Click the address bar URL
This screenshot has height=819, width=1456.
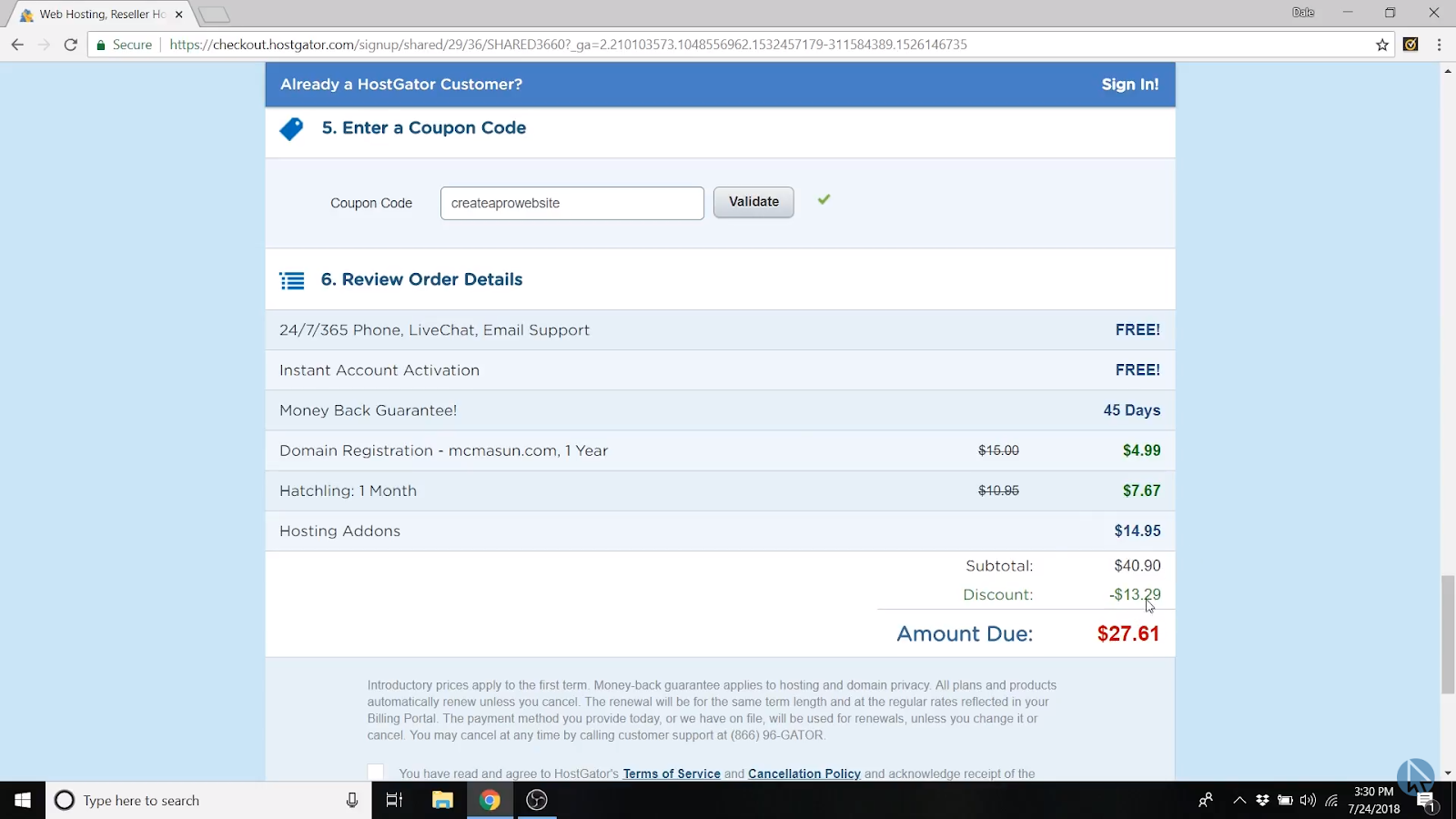[568, 45]
